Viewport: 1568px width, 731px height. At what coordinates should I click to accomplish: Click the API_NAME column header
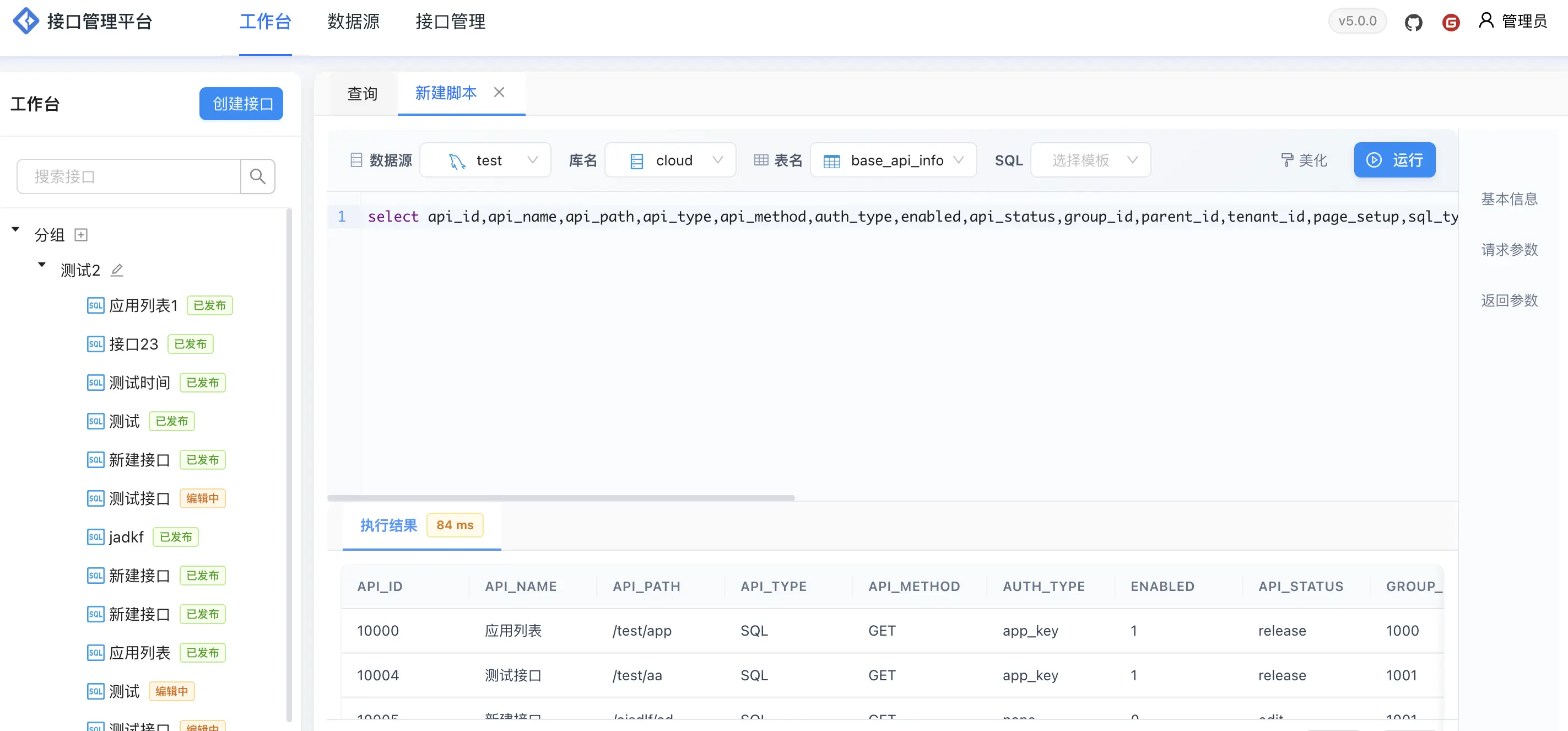[521, 586]
